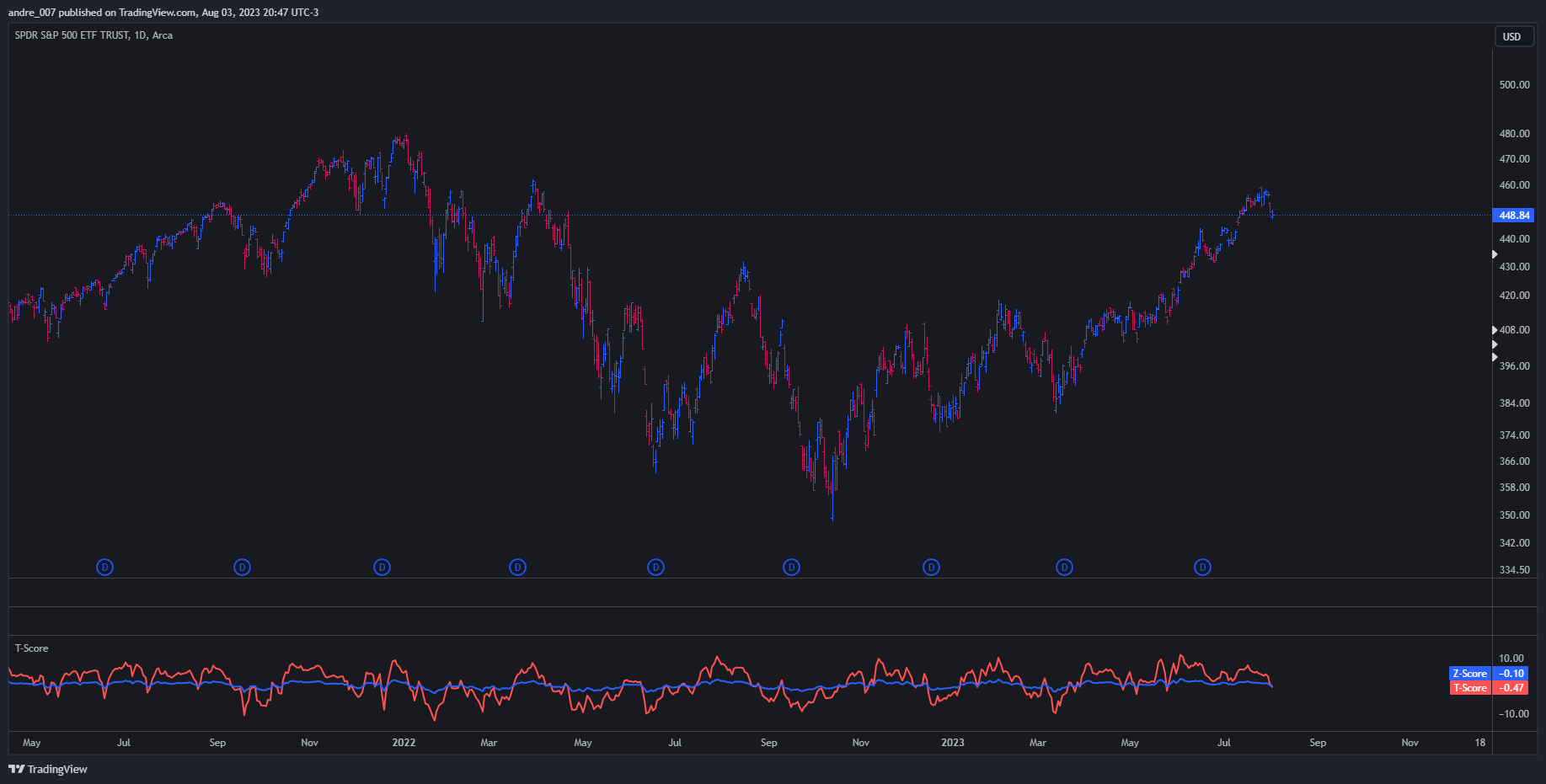
Task: Click the 2022 label on time axis
Action: pyautogui.click(x=404, y=743)
